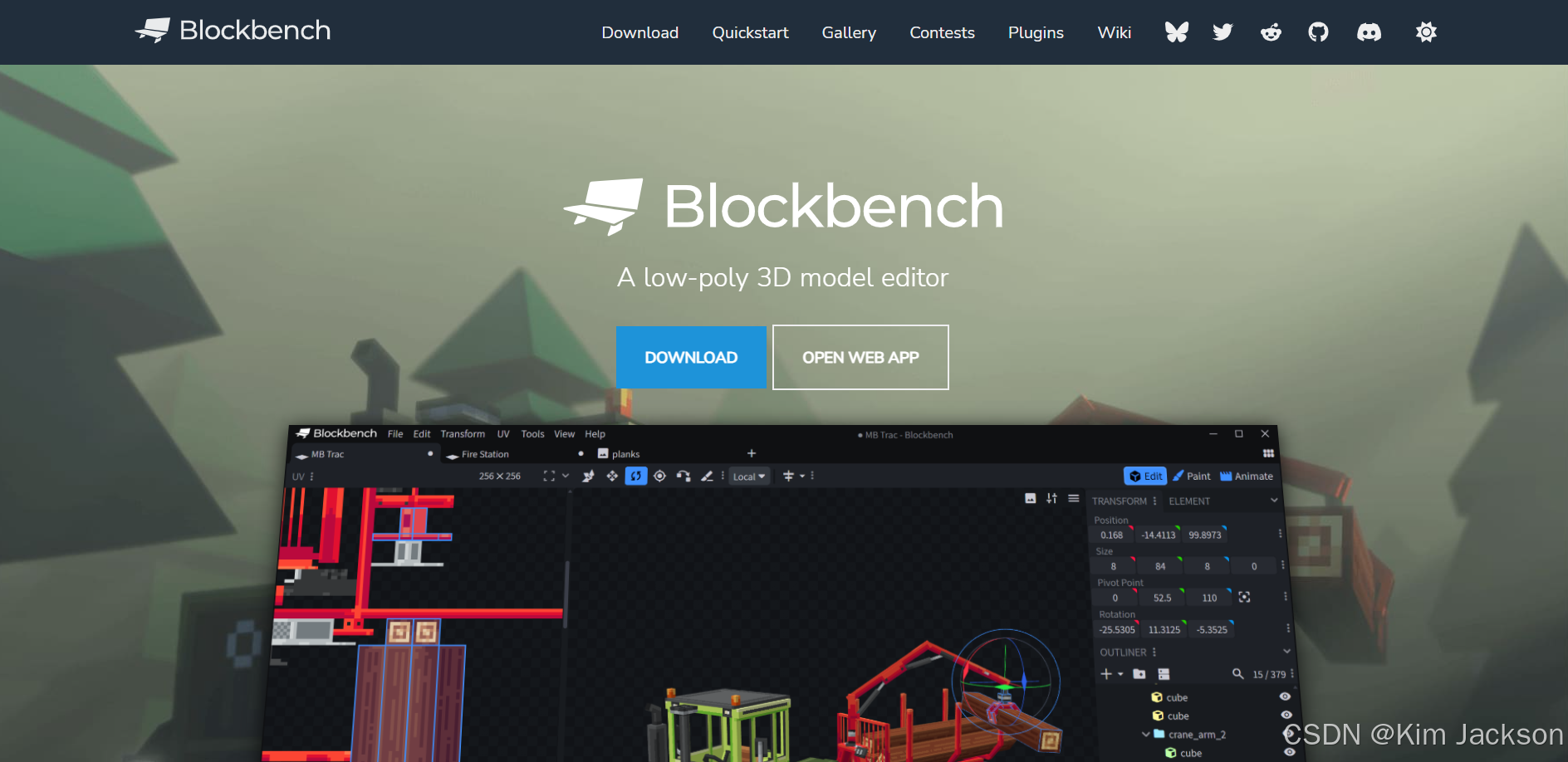
Task: Switch to Animate mode
Action: [1246, 476]
